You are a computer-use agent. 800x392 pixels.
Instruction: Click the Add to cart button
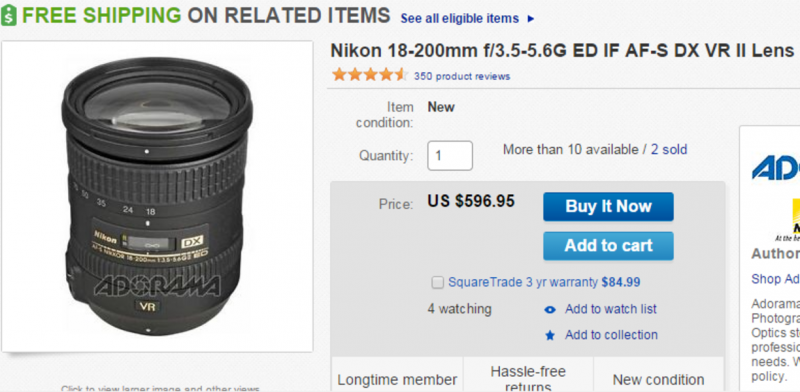coord(608,246)
